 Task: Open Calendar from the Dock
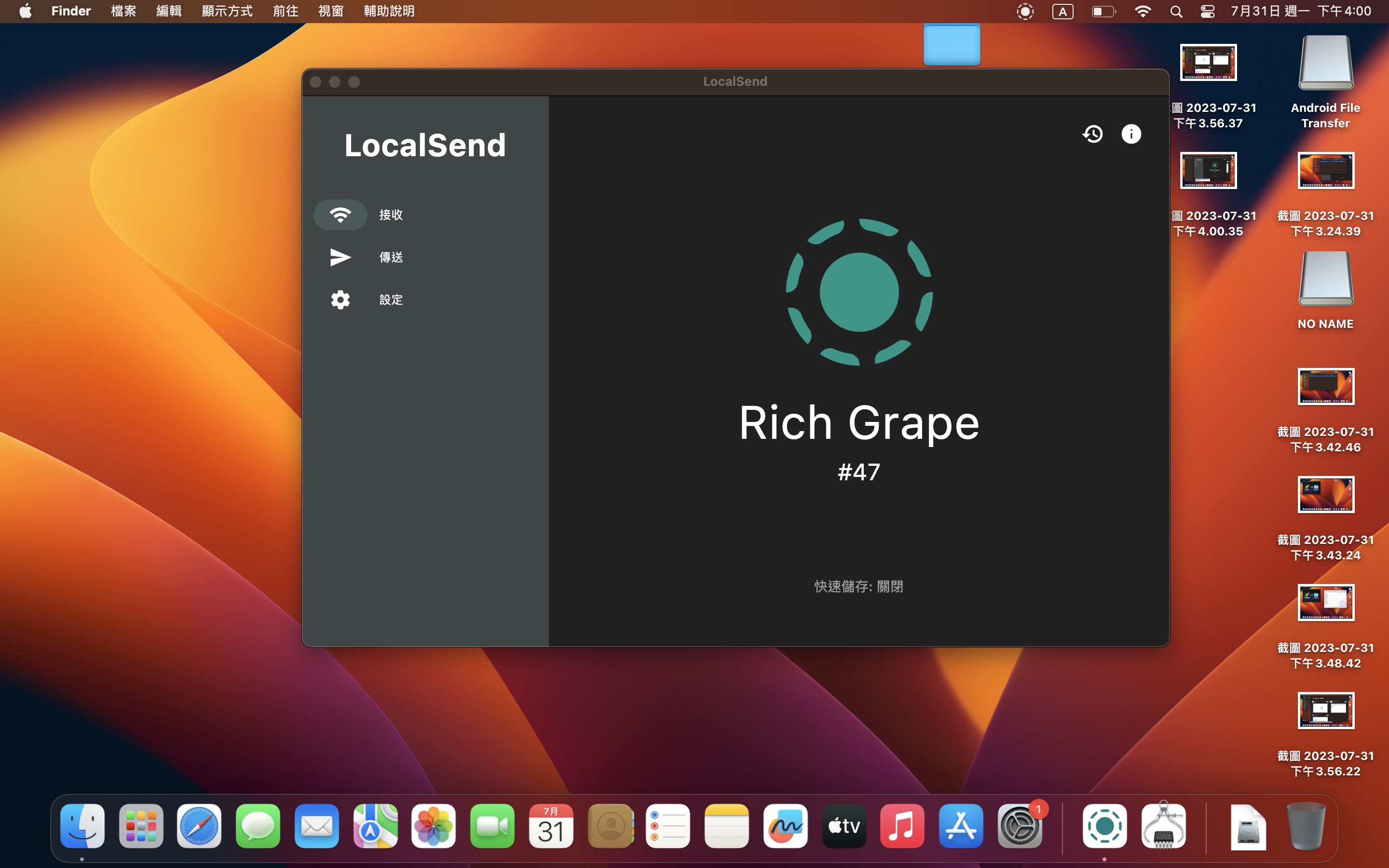point(551,826)
